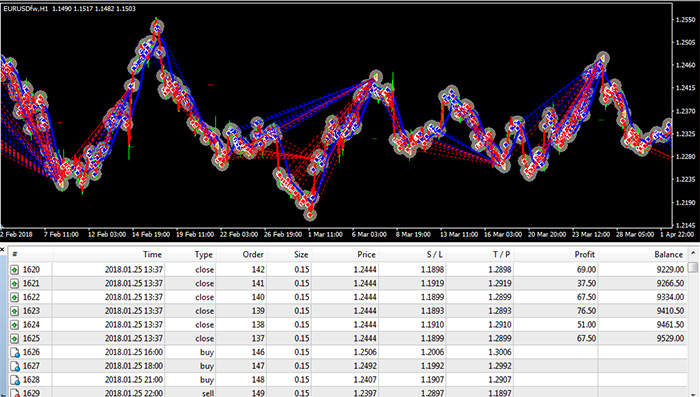700x397 pixels.
Task: Click the 1.2550 price scale label
Action: coord(685,20)
